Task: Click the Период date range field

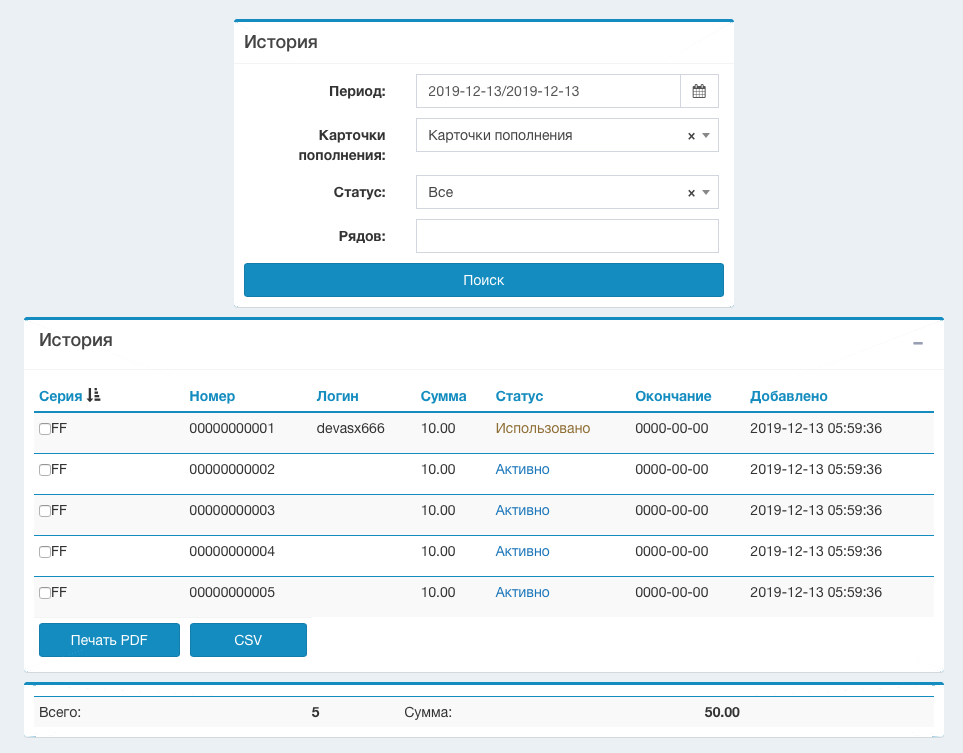Action: coord(548,91)
